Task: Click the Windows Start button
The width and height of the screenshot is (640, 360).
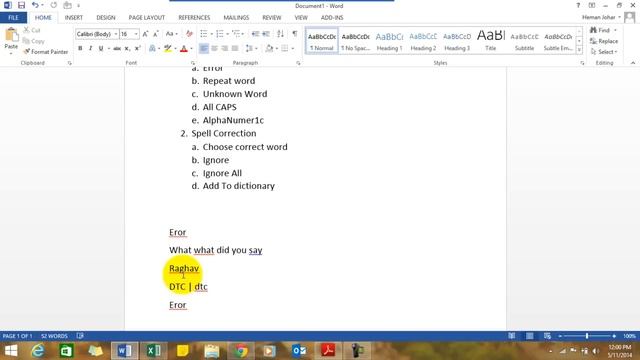Action: (x=11, y=351)
